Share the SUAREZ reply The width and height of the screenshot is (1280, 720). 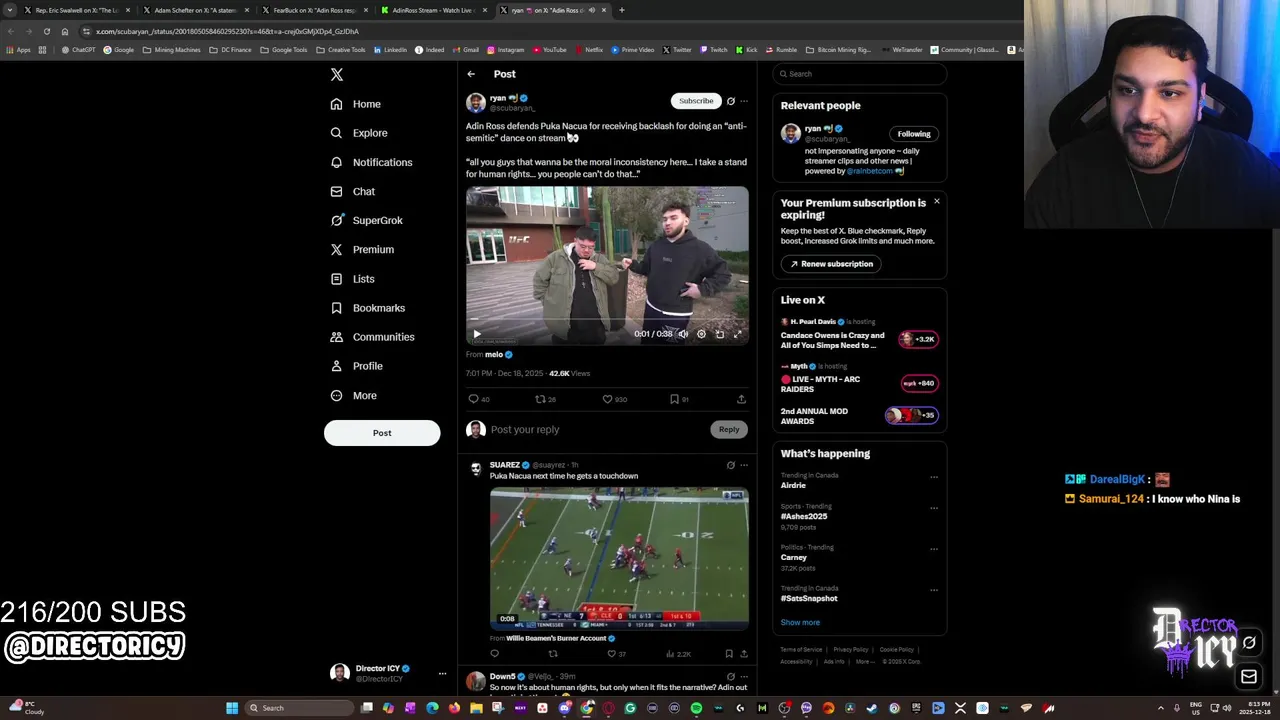[744, 654]
